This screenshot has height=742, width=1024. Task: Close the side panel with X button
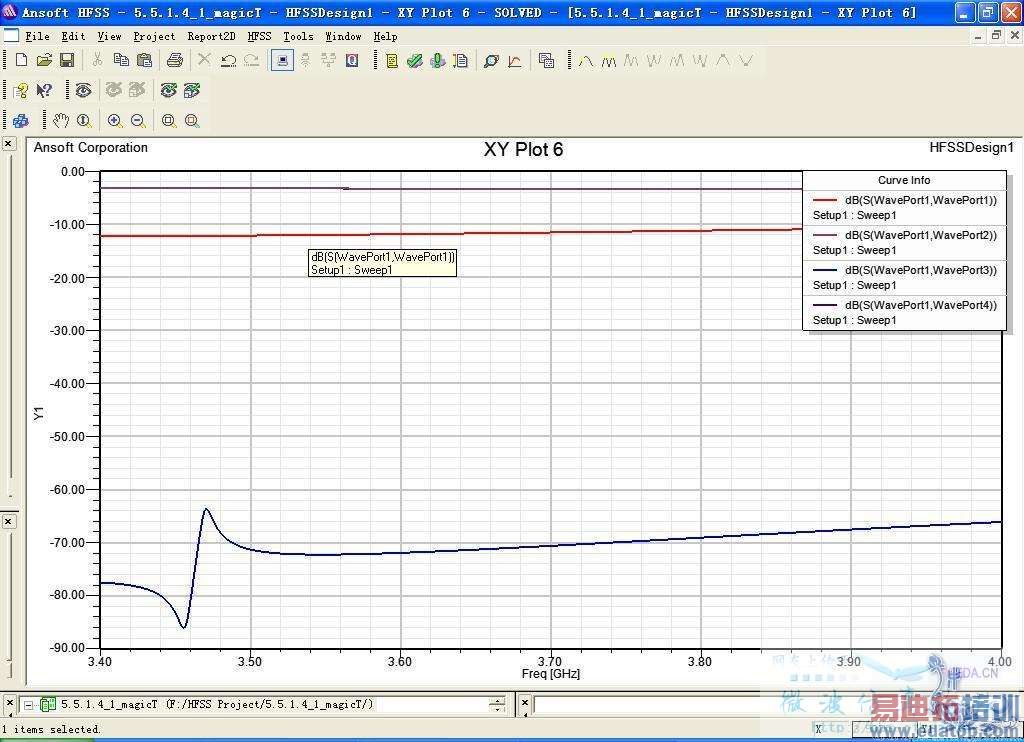8,144
